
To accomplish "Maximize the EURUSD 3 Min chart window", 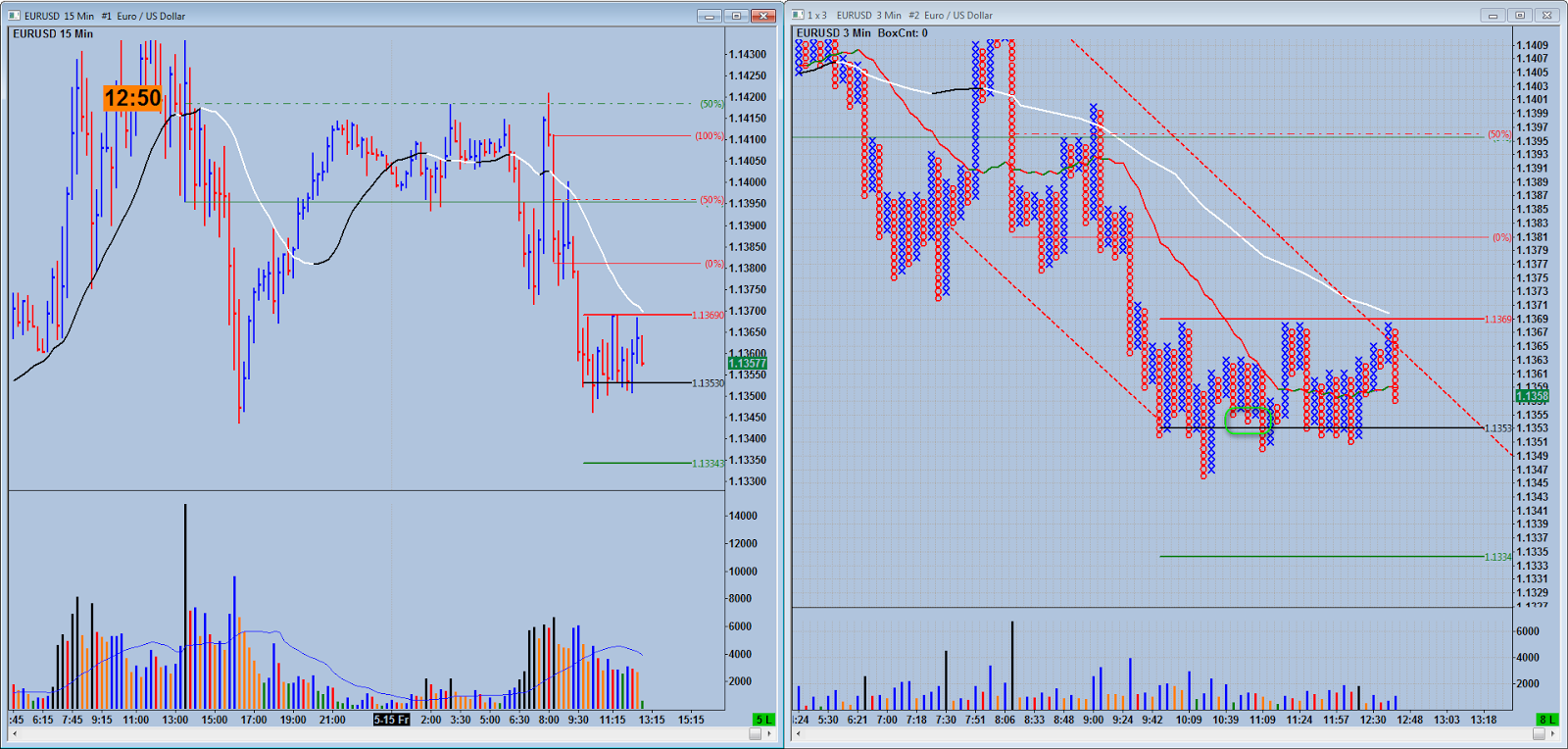I will point(1520,15).
